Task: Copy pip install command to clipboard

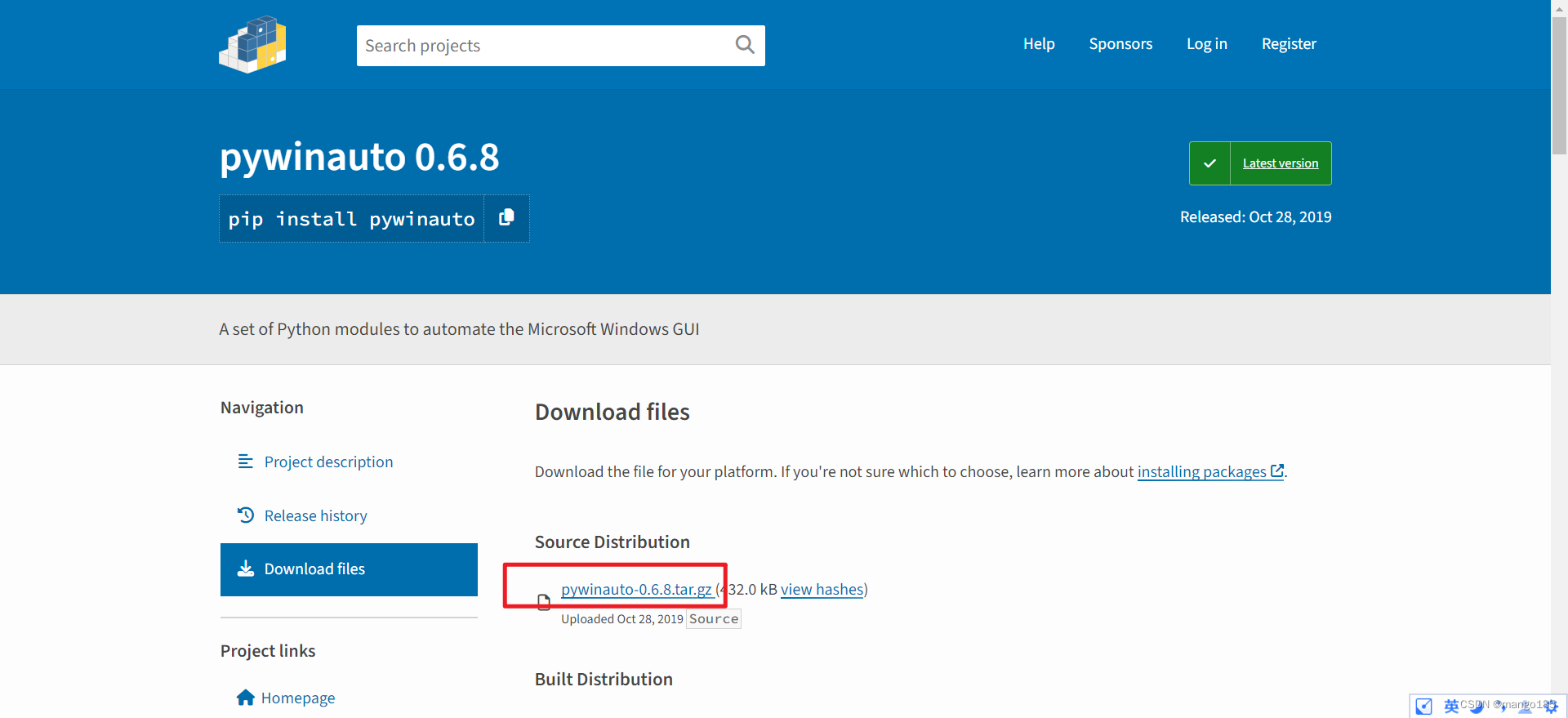Action: tap(506, 217)
